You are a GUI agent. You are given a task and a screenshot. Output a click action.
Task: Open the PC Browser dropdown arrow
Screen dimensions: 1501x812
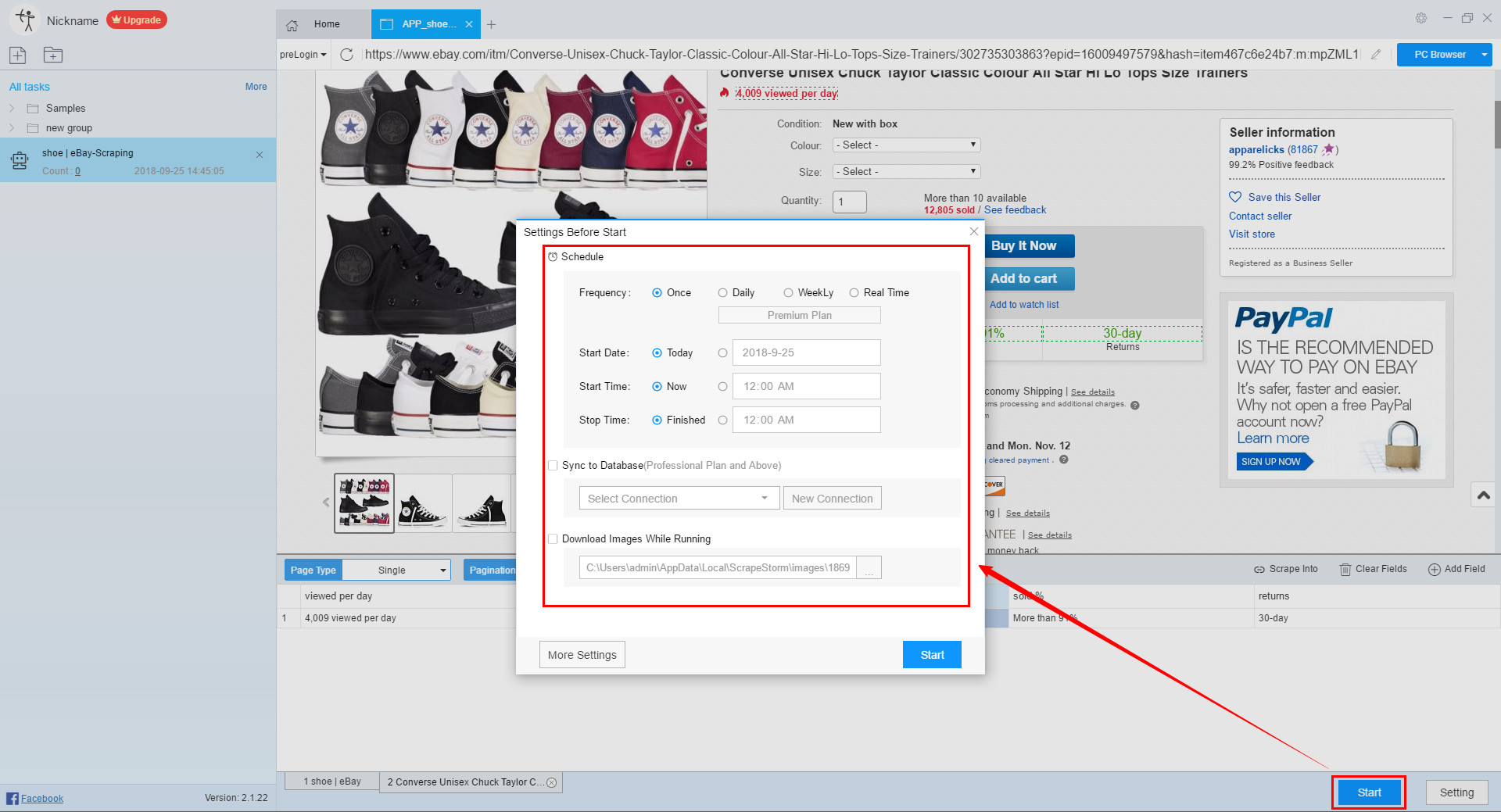pos(1484,55)
